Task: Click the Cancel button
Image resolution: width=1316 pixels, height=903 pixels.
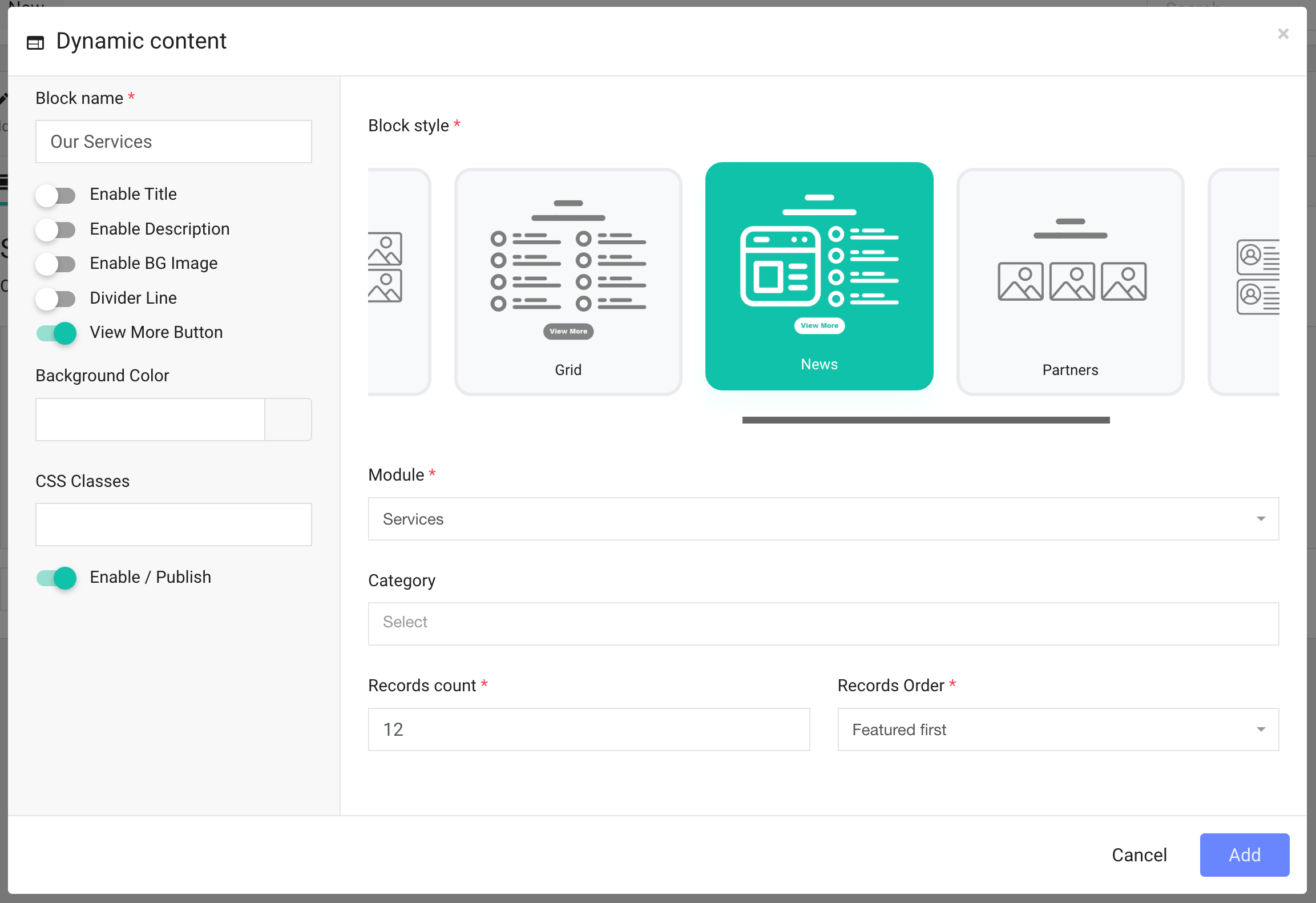Action: pos(1139,854)
